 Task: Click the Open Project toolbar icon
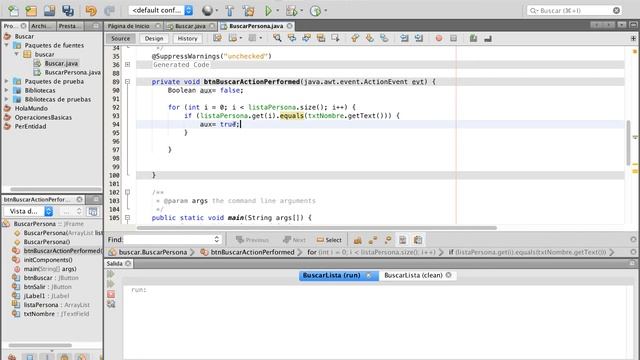[49, 11]
